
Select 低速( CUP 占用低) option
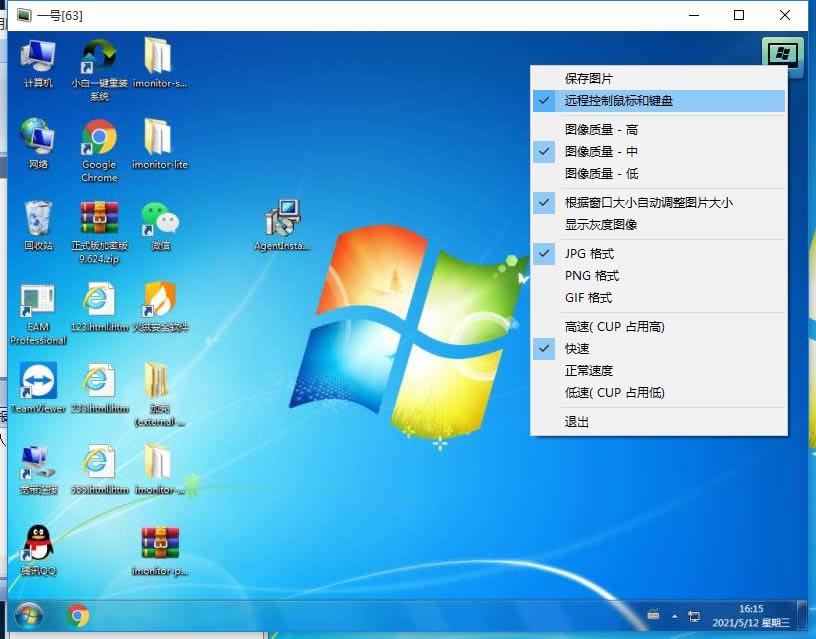pyautogui.click(x=658, y=392)
